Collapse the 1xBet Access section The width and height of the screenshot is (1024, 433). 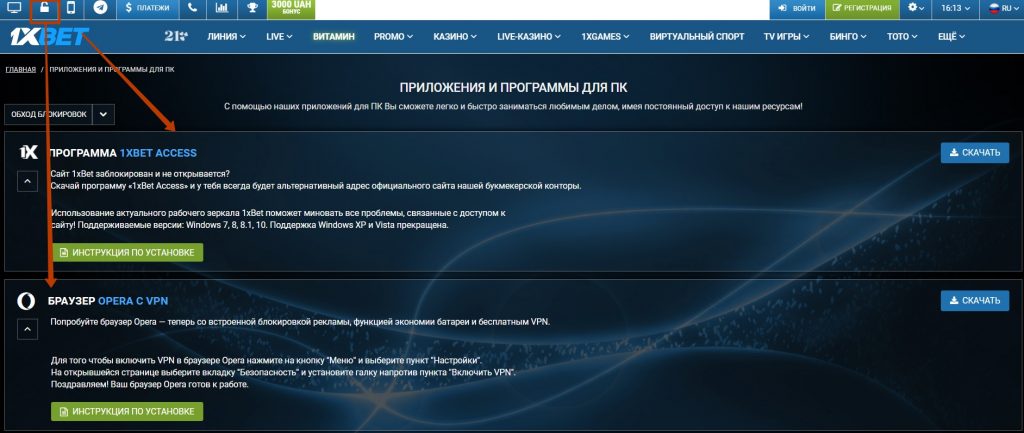[x=27, y=181]
